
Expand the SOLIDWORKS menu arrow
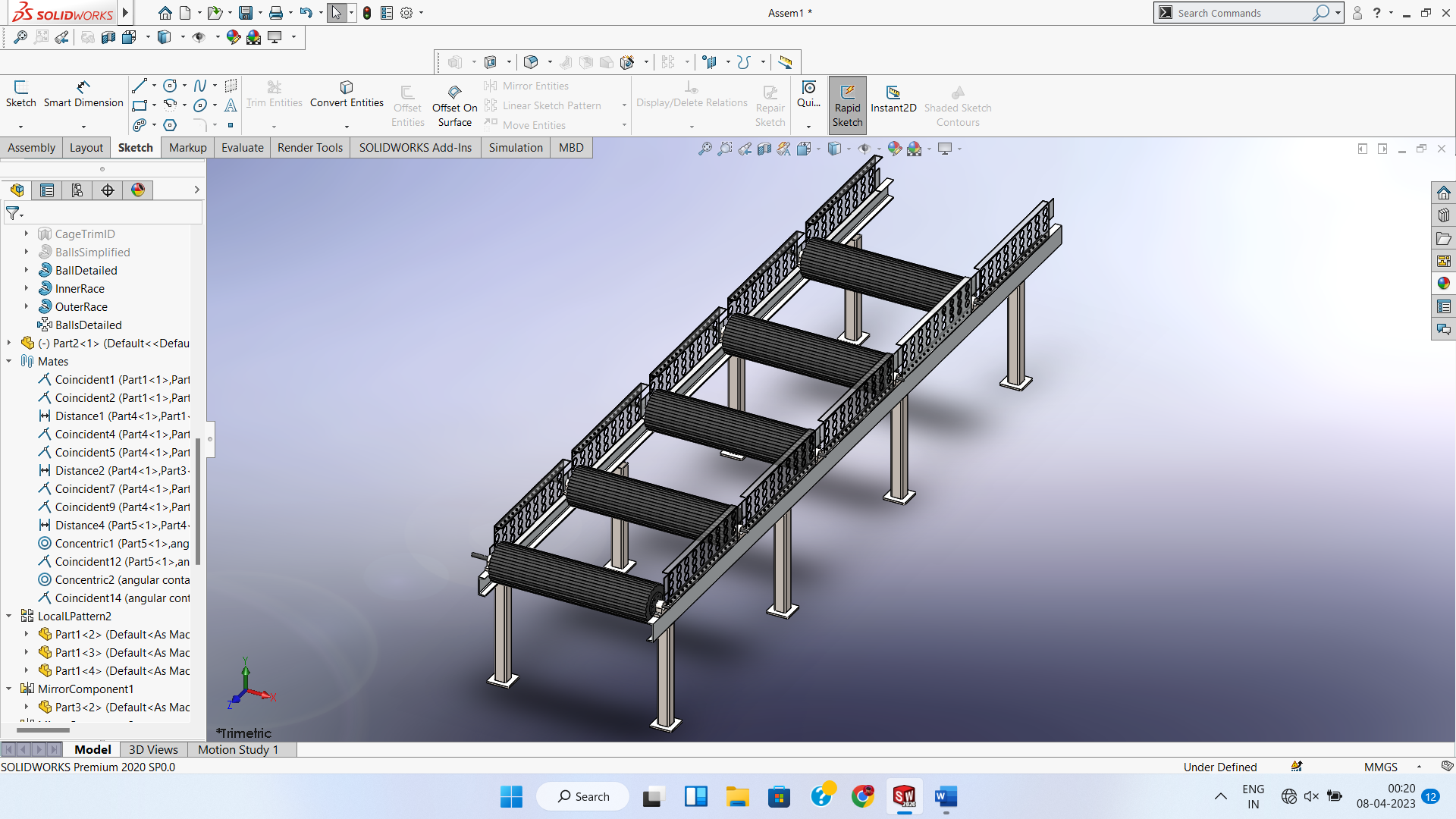tap(126, 13)
